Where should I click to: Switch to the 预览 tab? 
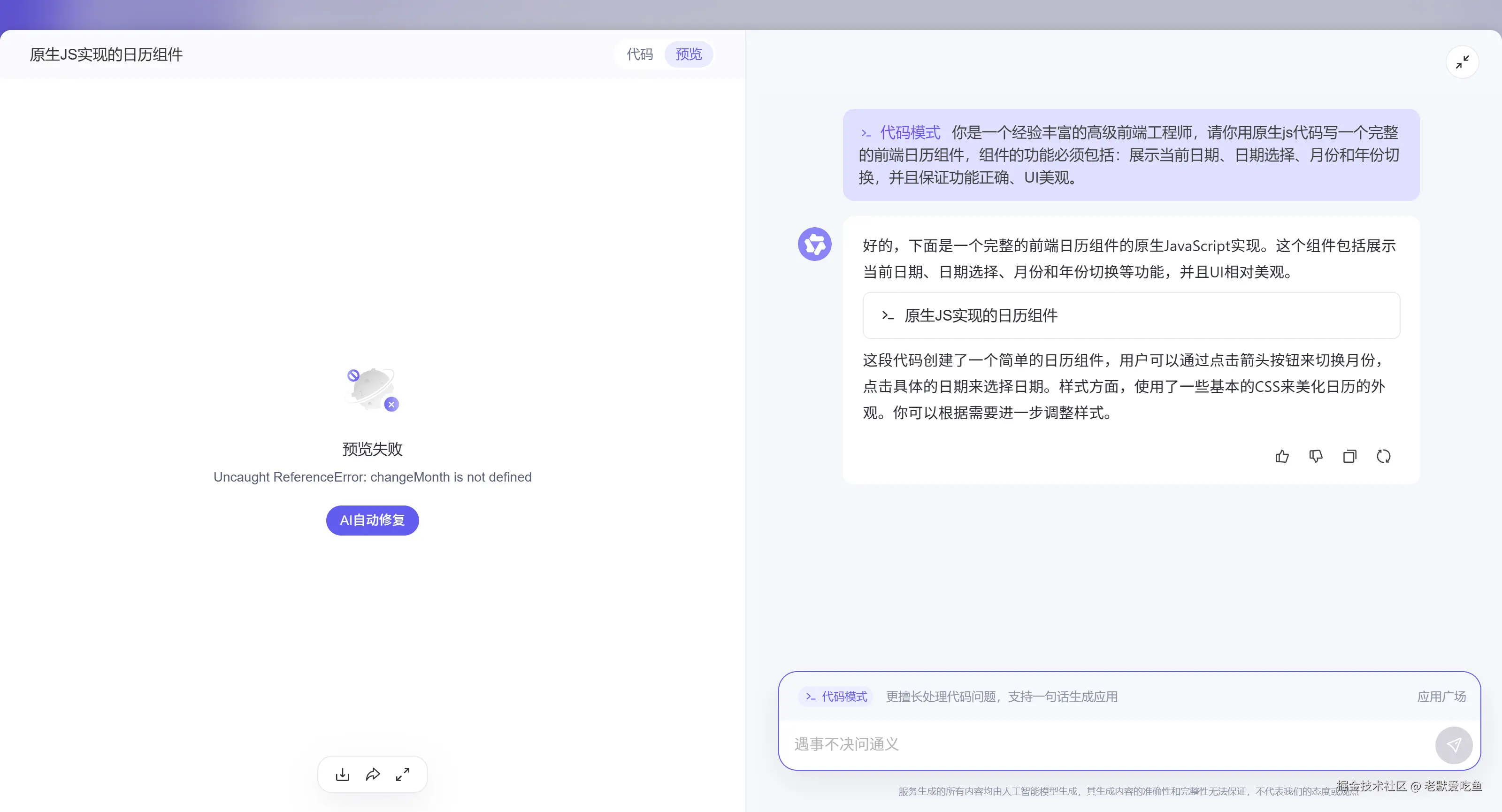688,54
